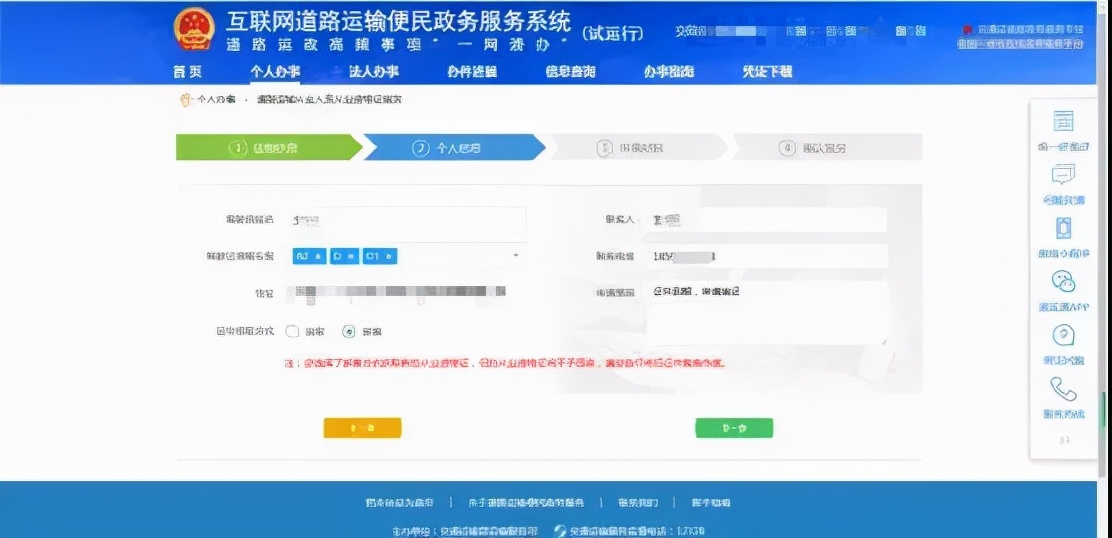Select grey step 4 in progress bar

(826, 147)
